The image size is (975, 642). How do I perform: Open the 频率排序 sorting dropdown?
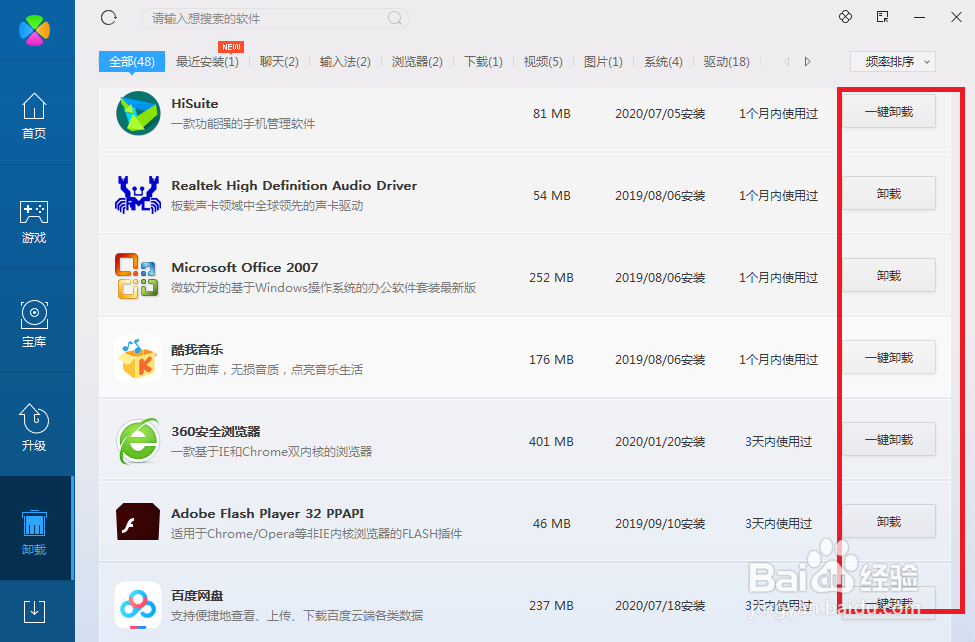point(891,61)
